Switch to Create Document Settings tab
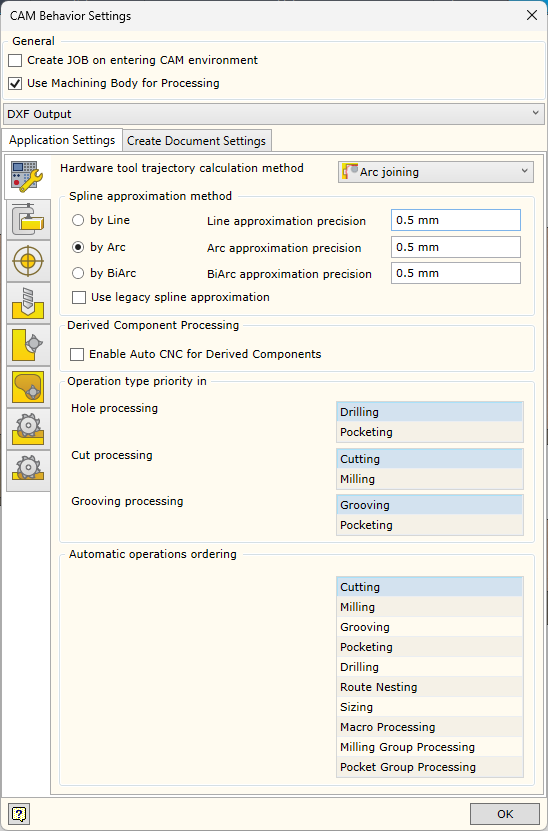 click(x=197, y=141)
